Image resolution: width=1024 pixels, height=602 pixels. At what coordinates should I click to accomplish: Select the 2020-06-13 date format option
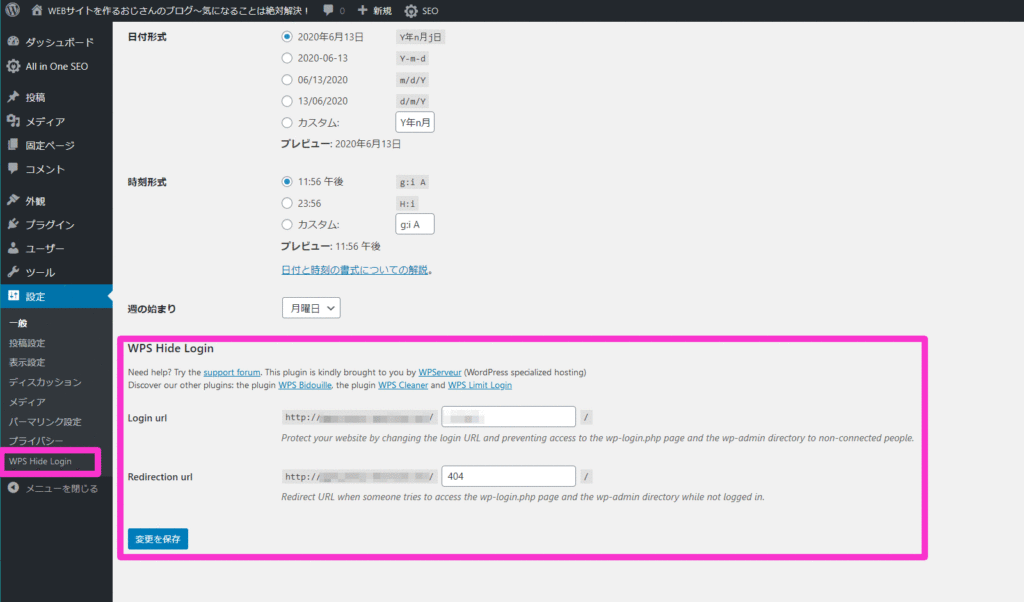(x=288, y=58)
